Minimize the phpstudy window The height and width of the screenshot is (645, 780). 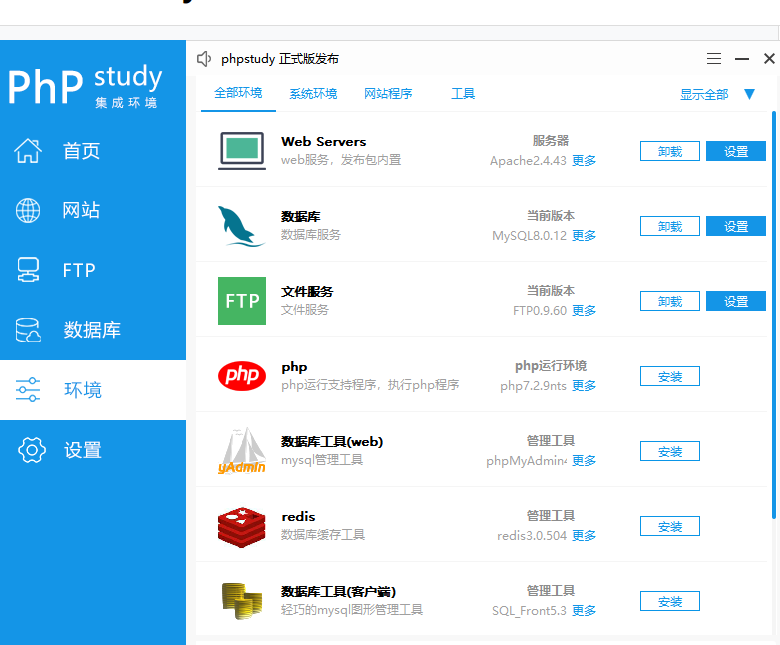tap(742, 59)
